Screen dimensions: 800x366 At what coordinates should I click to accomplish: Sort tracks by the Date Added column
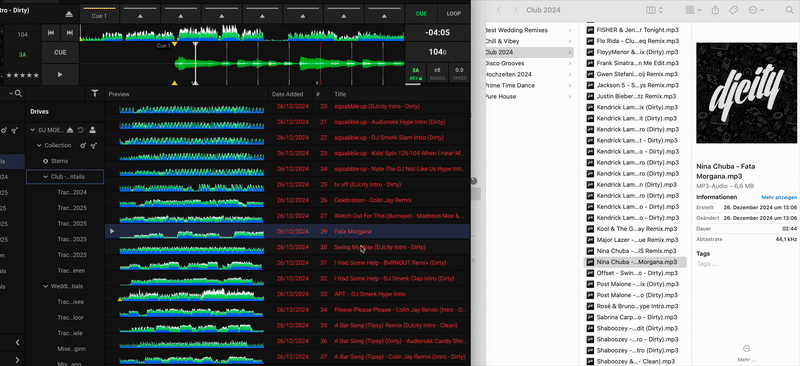click(x=287, y=94)
